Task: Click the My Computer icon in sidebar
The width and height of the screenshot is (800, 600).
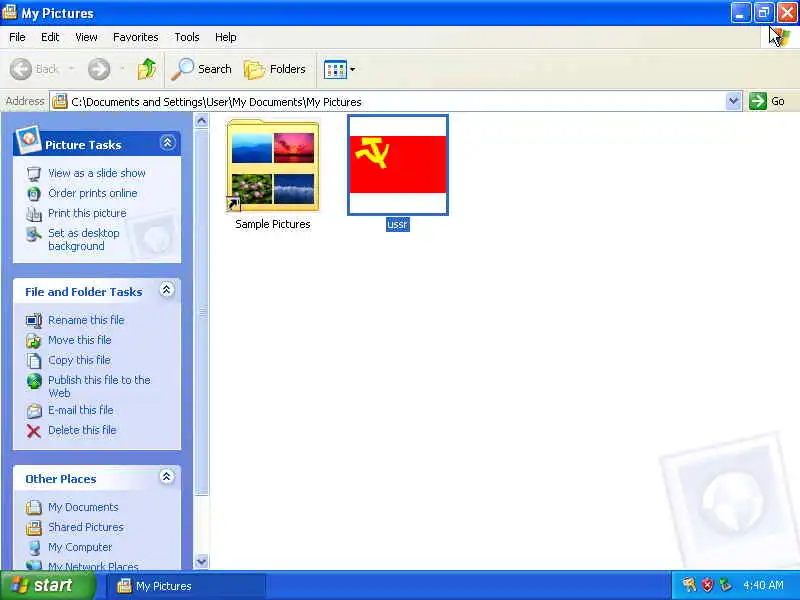Action: [x=34, y=547]
